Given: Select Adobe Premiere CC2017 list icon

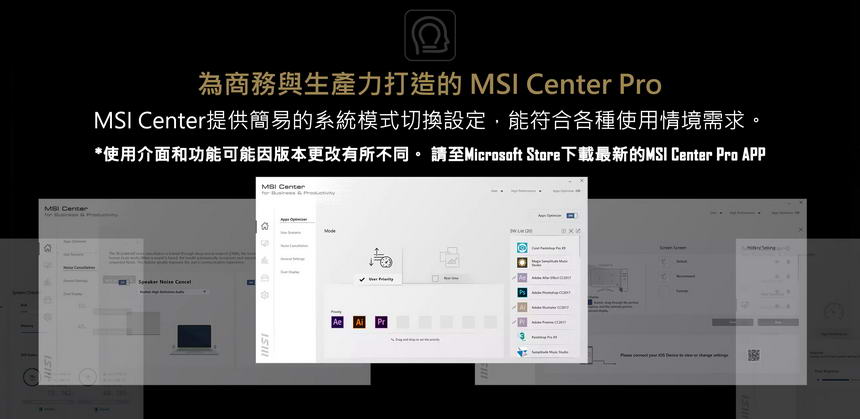Looking at the screenshot, I should click(x=522, y=322).
